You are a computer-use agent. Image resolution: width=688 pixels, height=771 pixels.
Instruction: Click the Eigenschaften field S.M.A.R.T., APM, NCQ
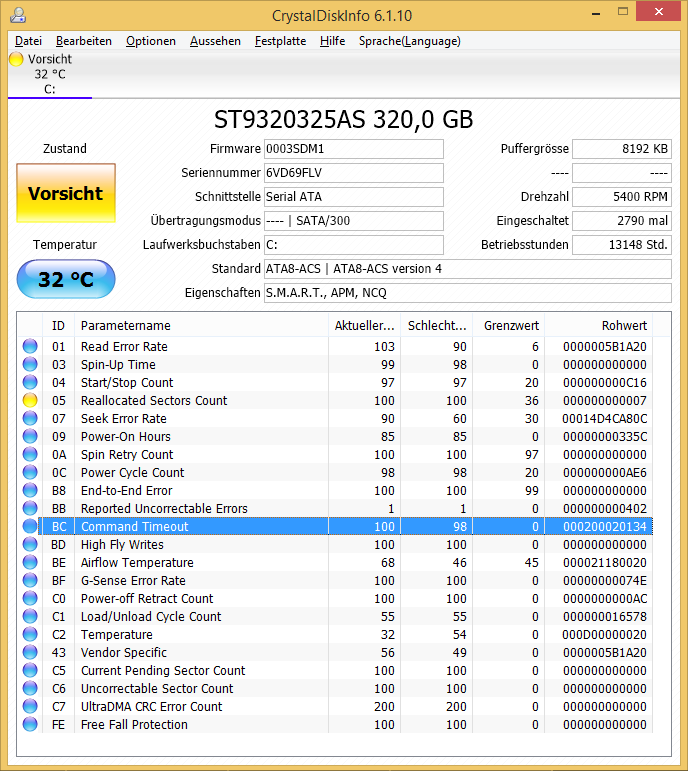click(468, 293)
